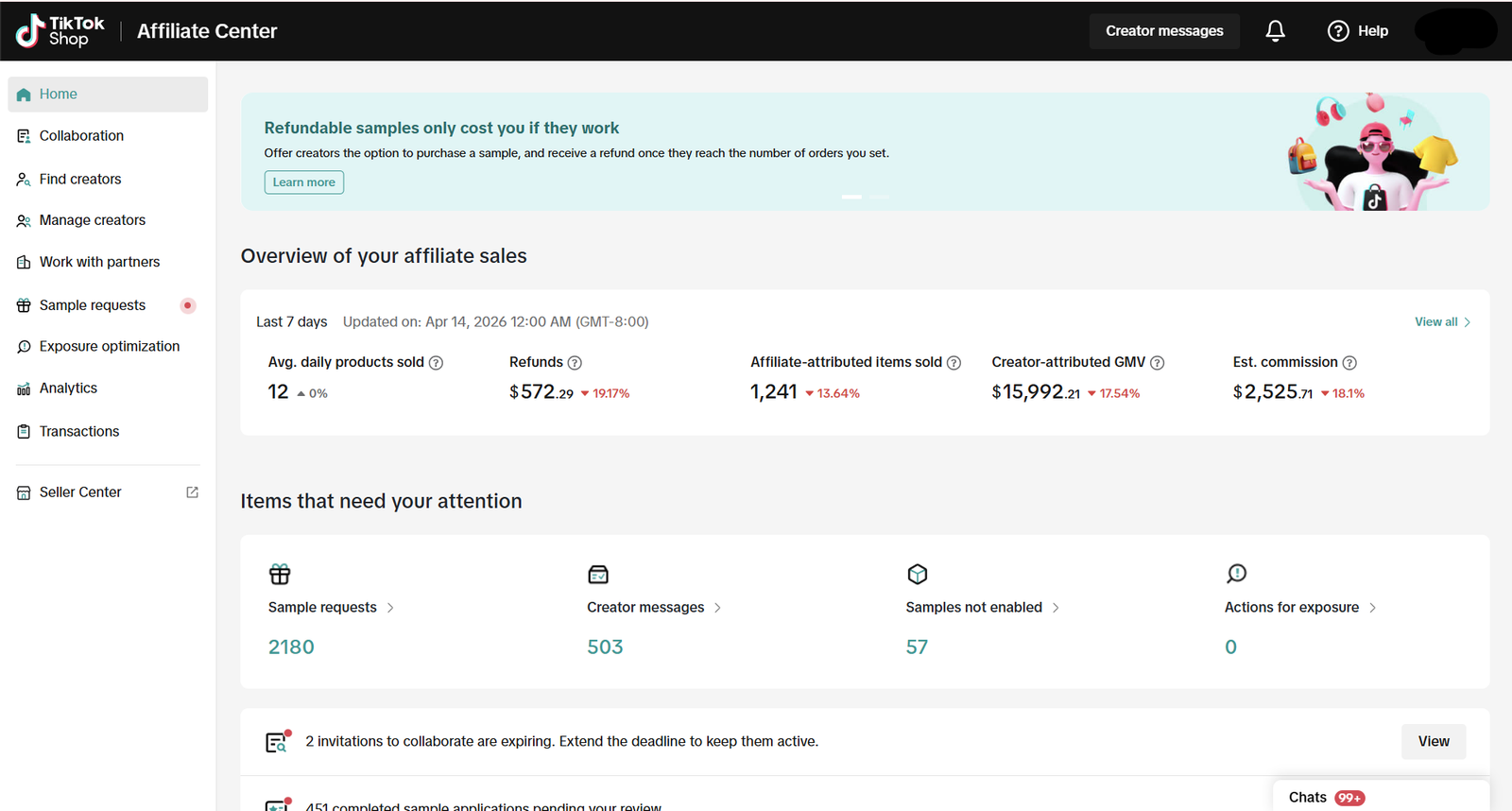The width and height of the screenshot is (1512, 811).
Task: Click the Affiliate Center title
Action: pos(207,31)
